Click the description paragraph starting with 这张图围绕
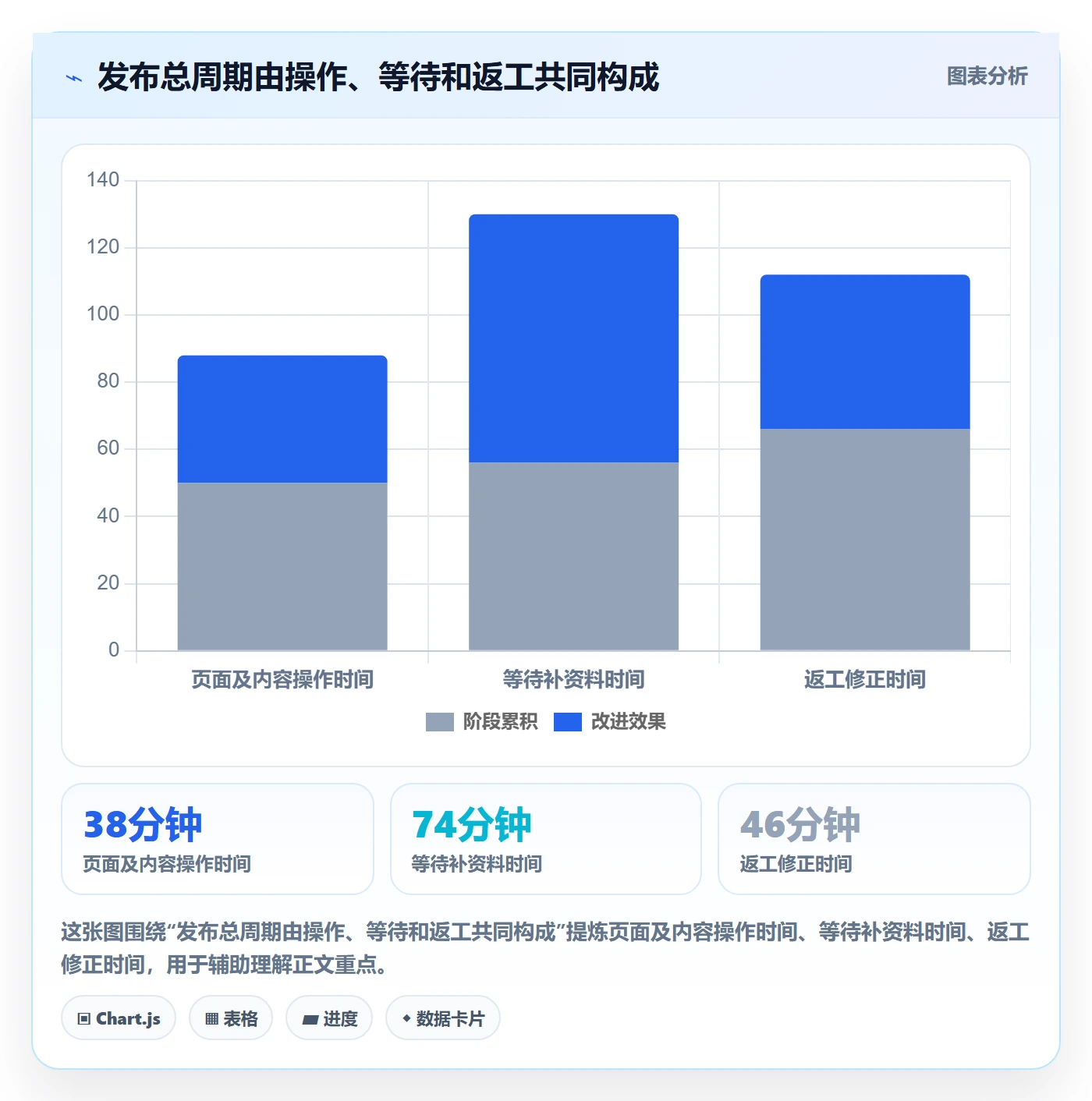Screen dimensions: 1092x1101 545,948
